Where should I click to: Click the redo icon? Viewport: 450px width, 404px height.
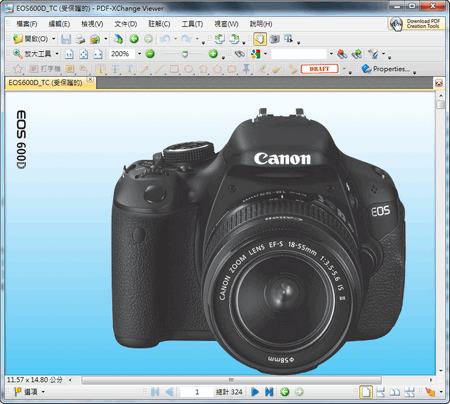point(186,39)
